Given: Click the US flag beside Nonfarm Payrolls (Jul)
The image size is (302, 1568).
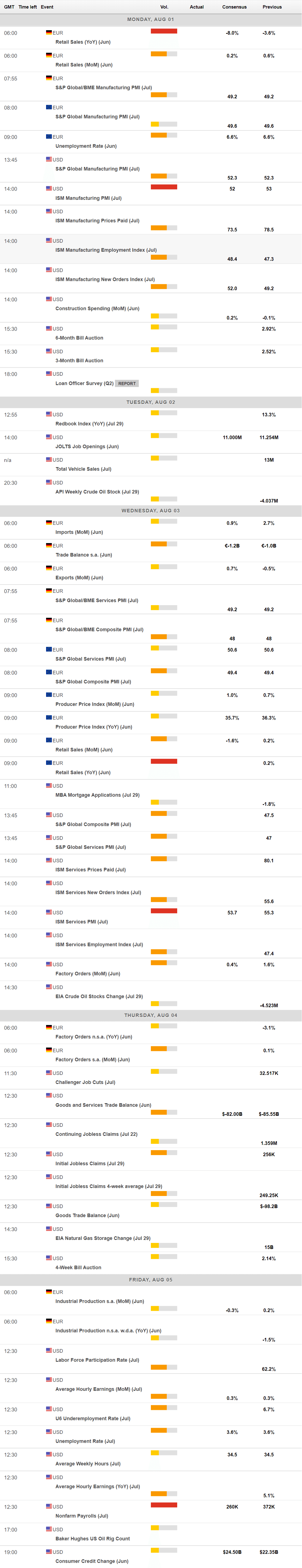Looking at the screenshot, I should [49, 1506].
